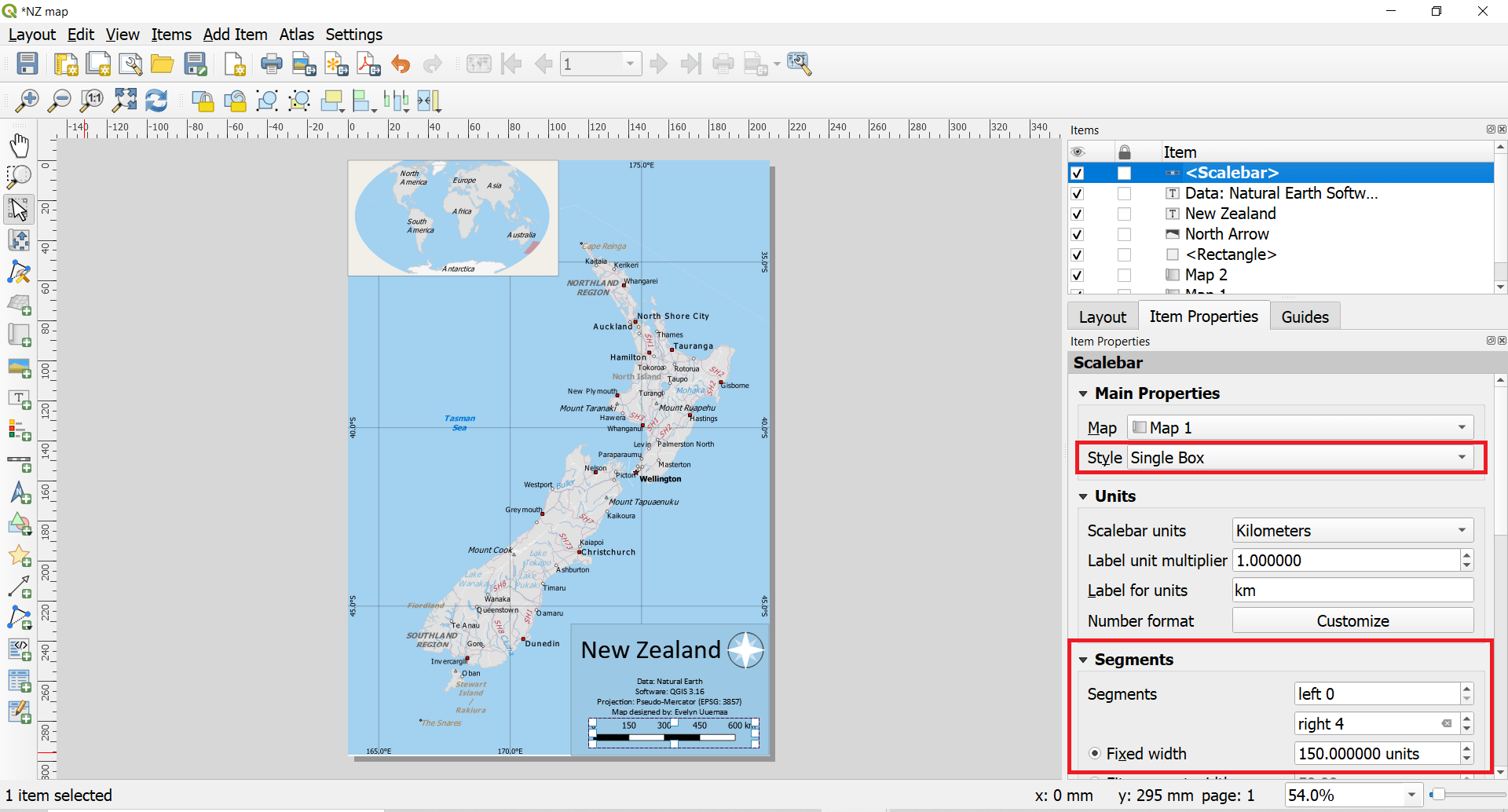This screenshot has height=812, width=1508.
Task: Choose the Add Label tool
Action: [x=19, y=400]
